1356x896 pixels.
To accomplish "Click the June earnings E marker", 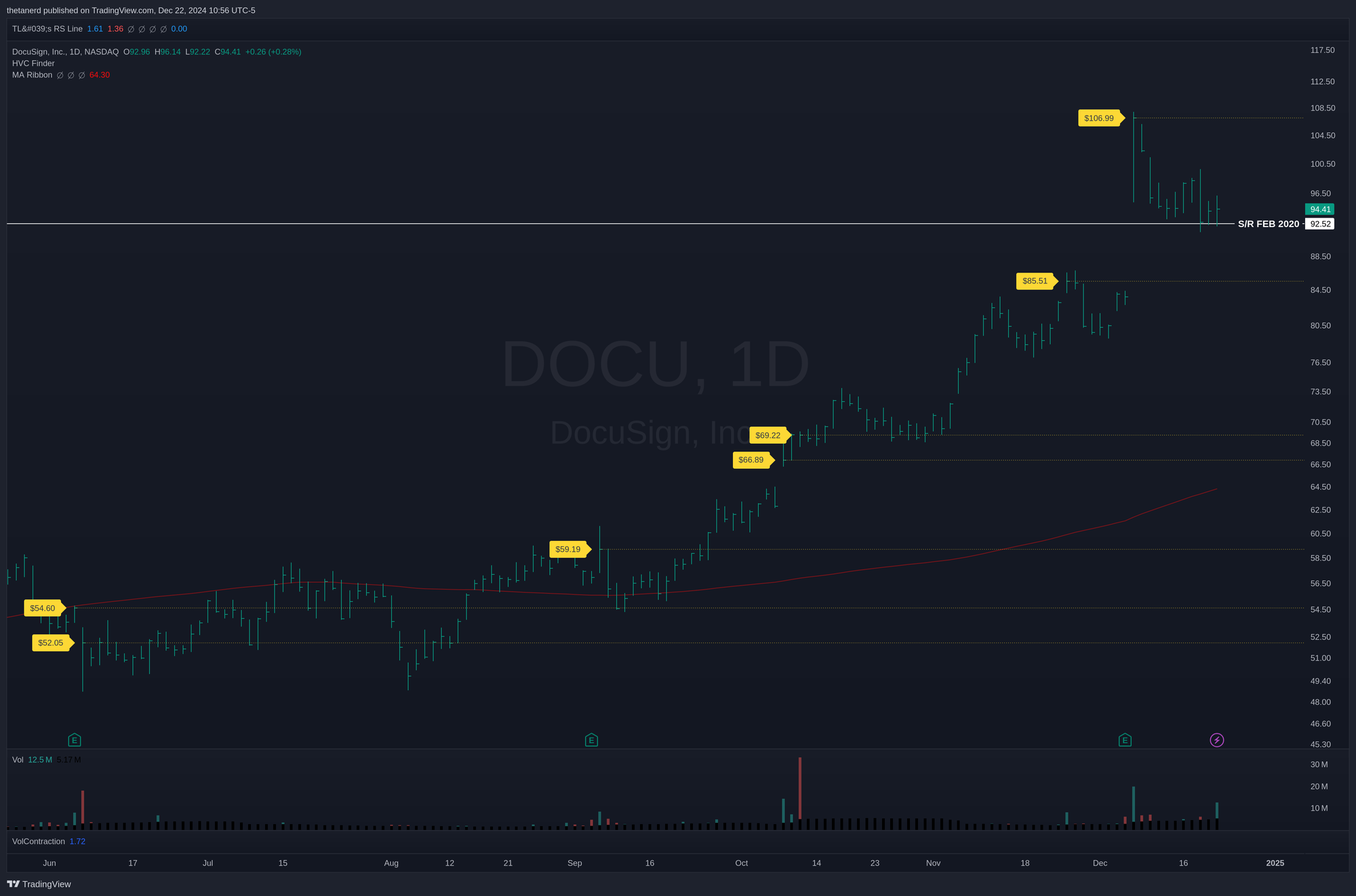I will pos(75,740).
